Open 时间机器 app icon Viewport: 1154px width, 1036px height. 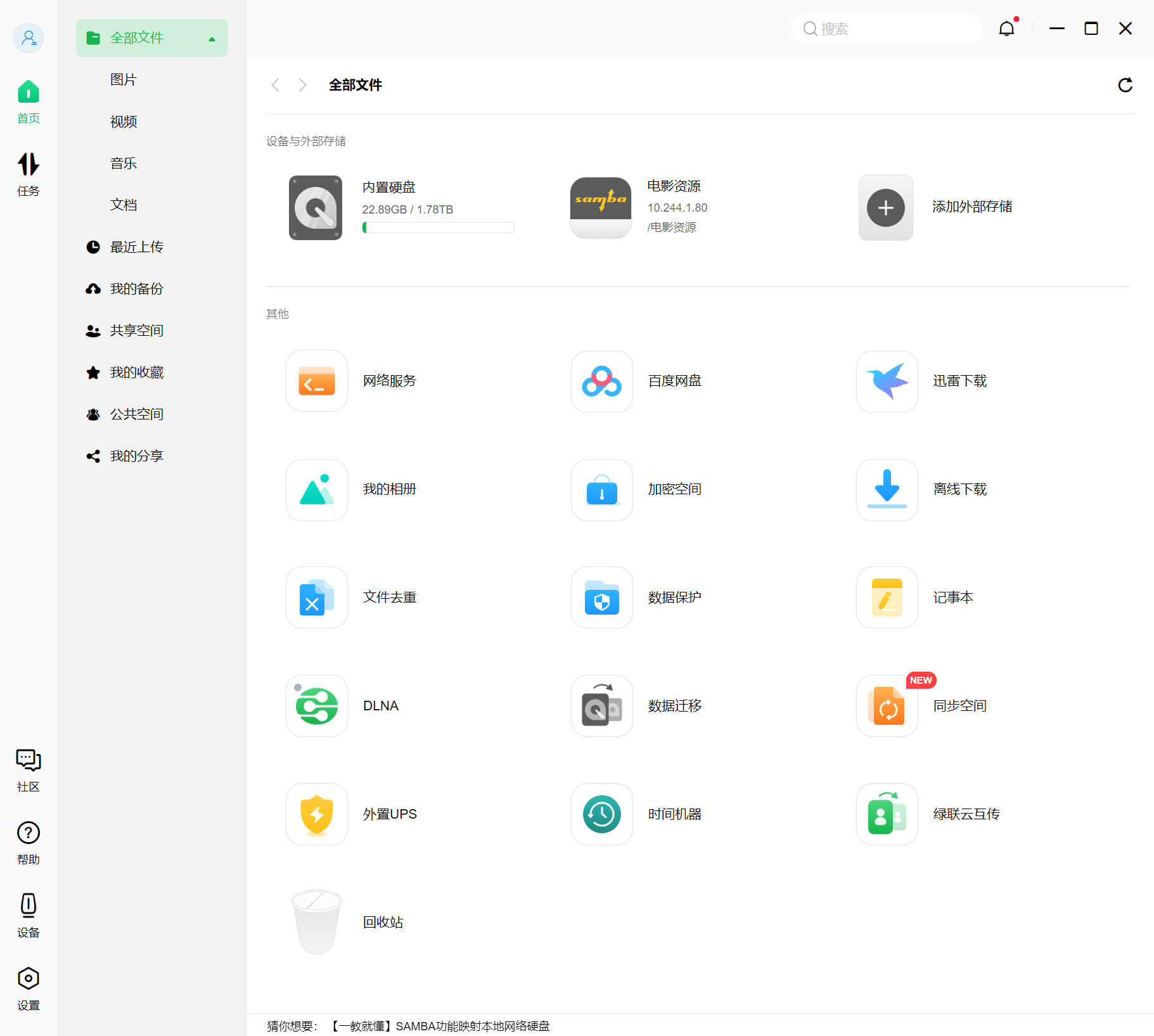point(602,814)
